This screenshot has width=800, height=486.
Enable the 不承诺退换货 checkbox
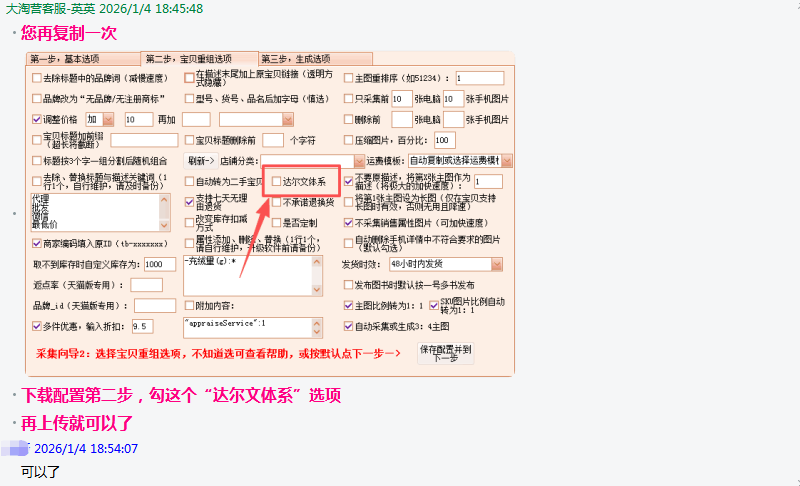[x=277, y=203]
